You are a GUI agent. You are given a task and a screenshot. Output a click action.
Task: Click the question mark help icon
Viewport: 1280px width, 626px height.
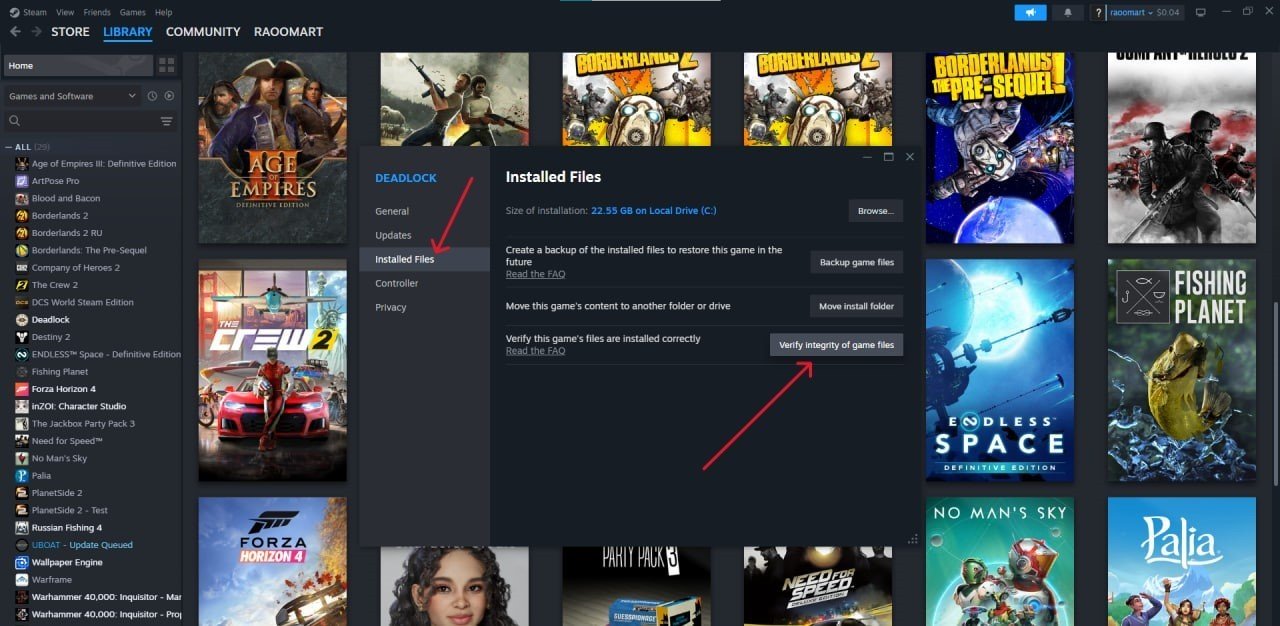(1099, 12)
